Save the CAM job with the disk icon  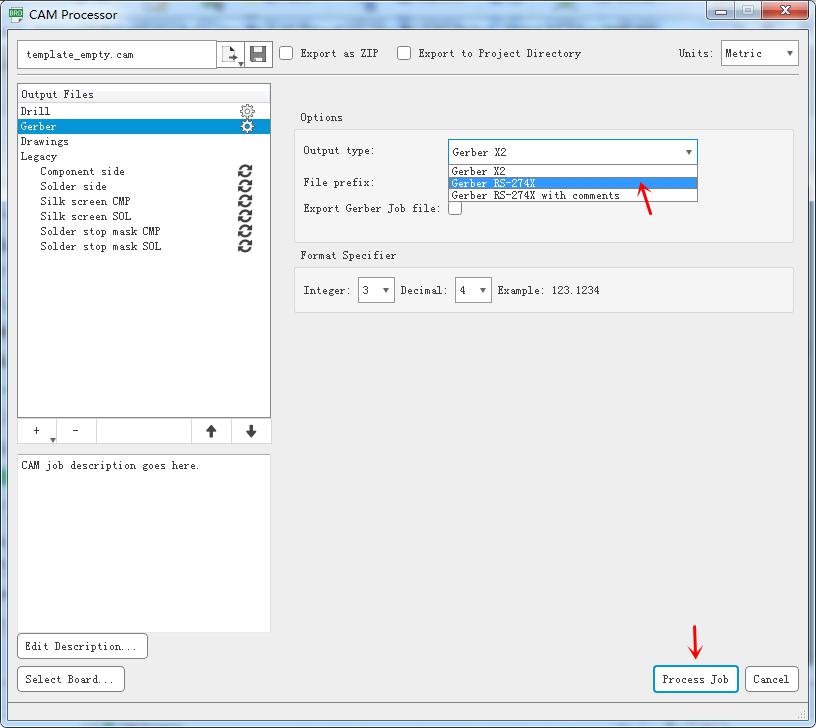258,54
